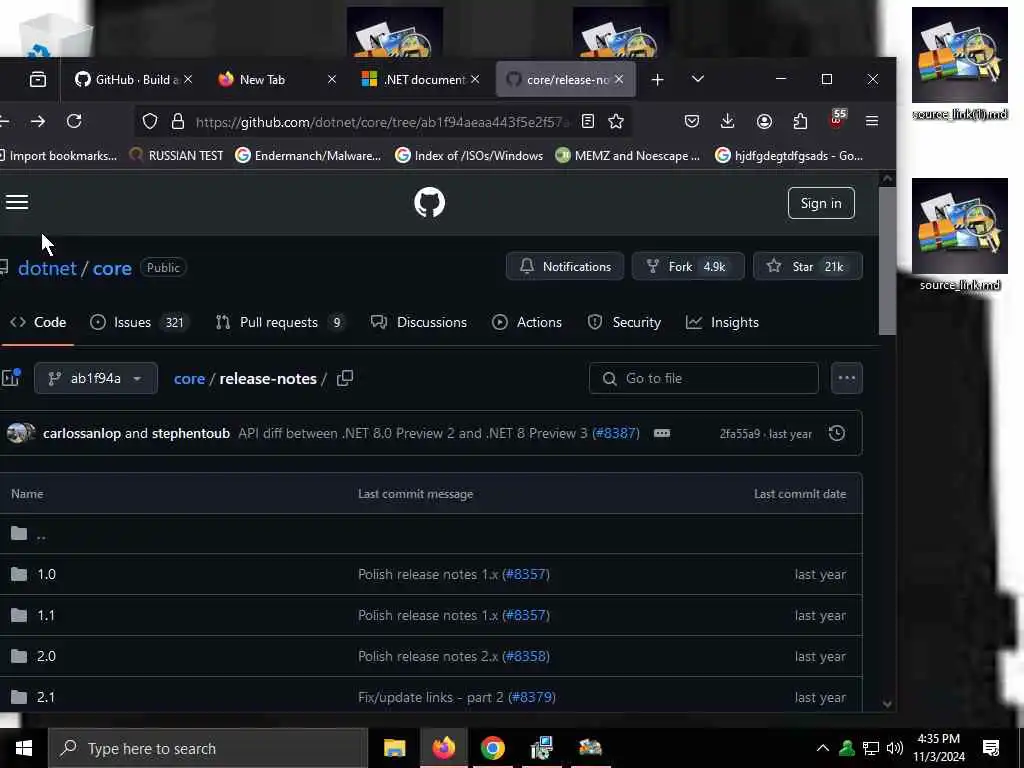
Task: Bookmark this page with the star icon
Action: (616, 121)
